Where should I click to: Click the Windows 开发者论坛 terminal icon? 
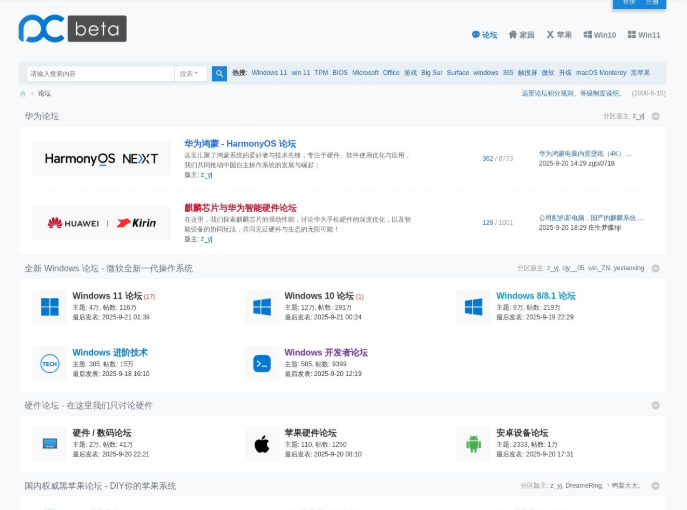tap(262, 364)
